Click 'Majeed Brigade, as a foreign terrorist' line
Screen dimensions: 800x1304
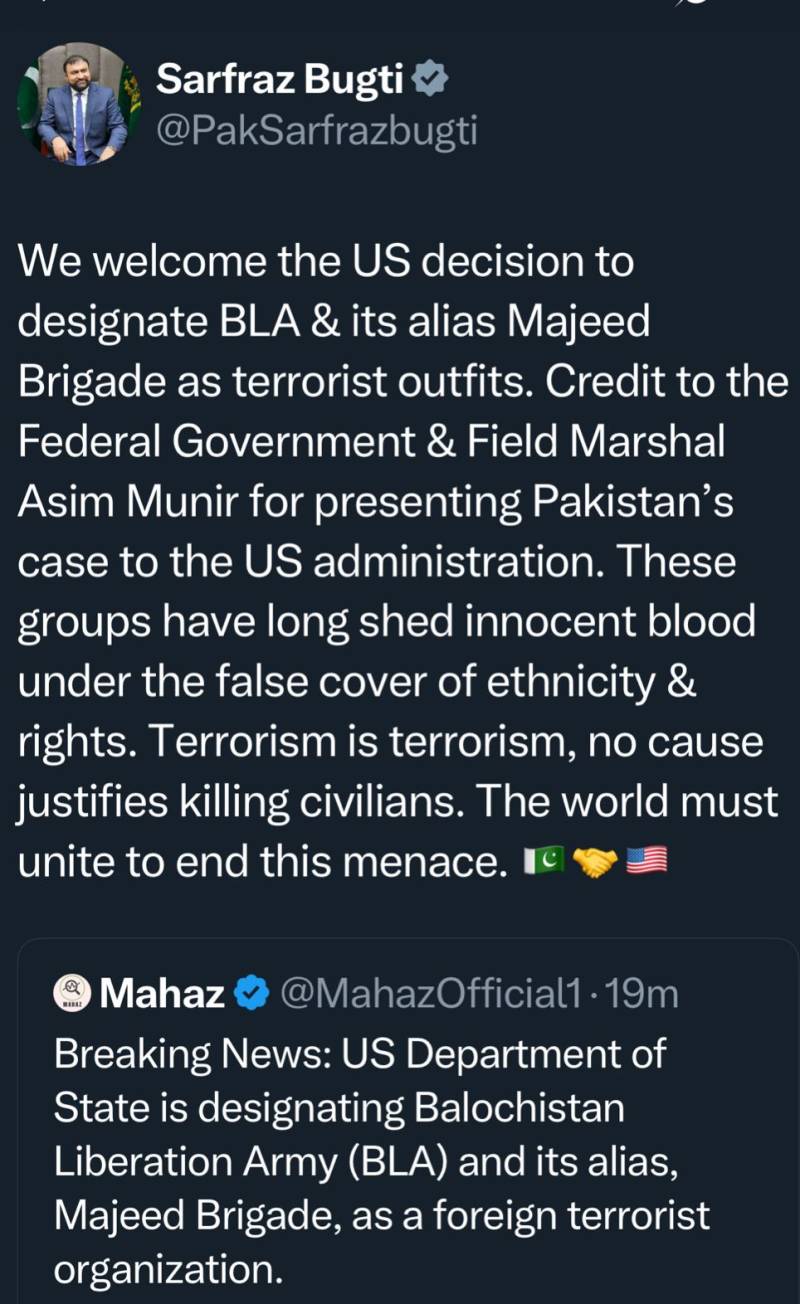point(382,1215)
